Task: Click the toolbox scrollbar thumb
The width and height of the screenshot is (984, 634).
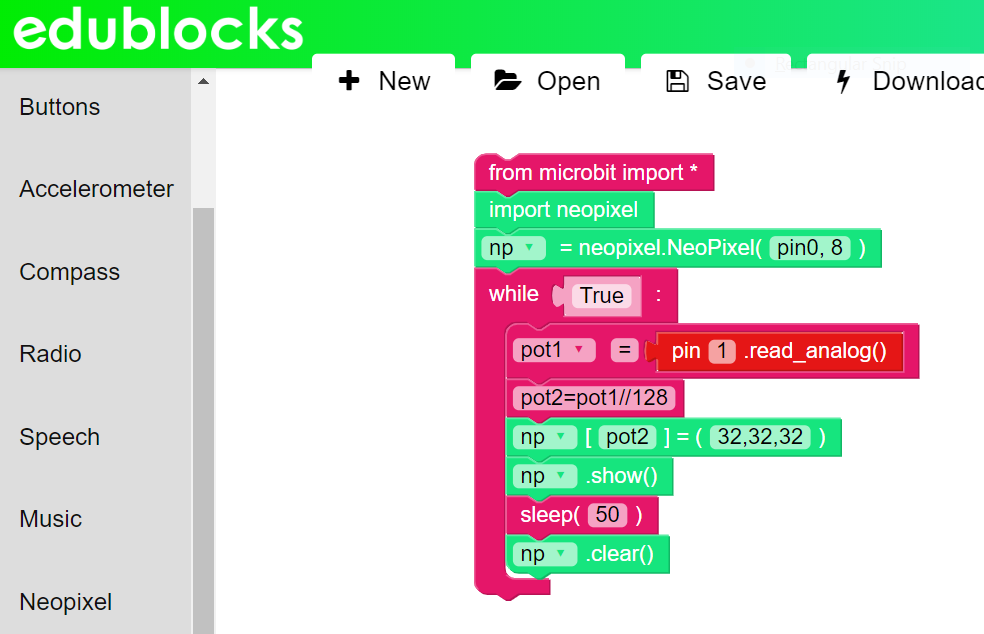Action: pyautogui.click(x=203, y=421)
